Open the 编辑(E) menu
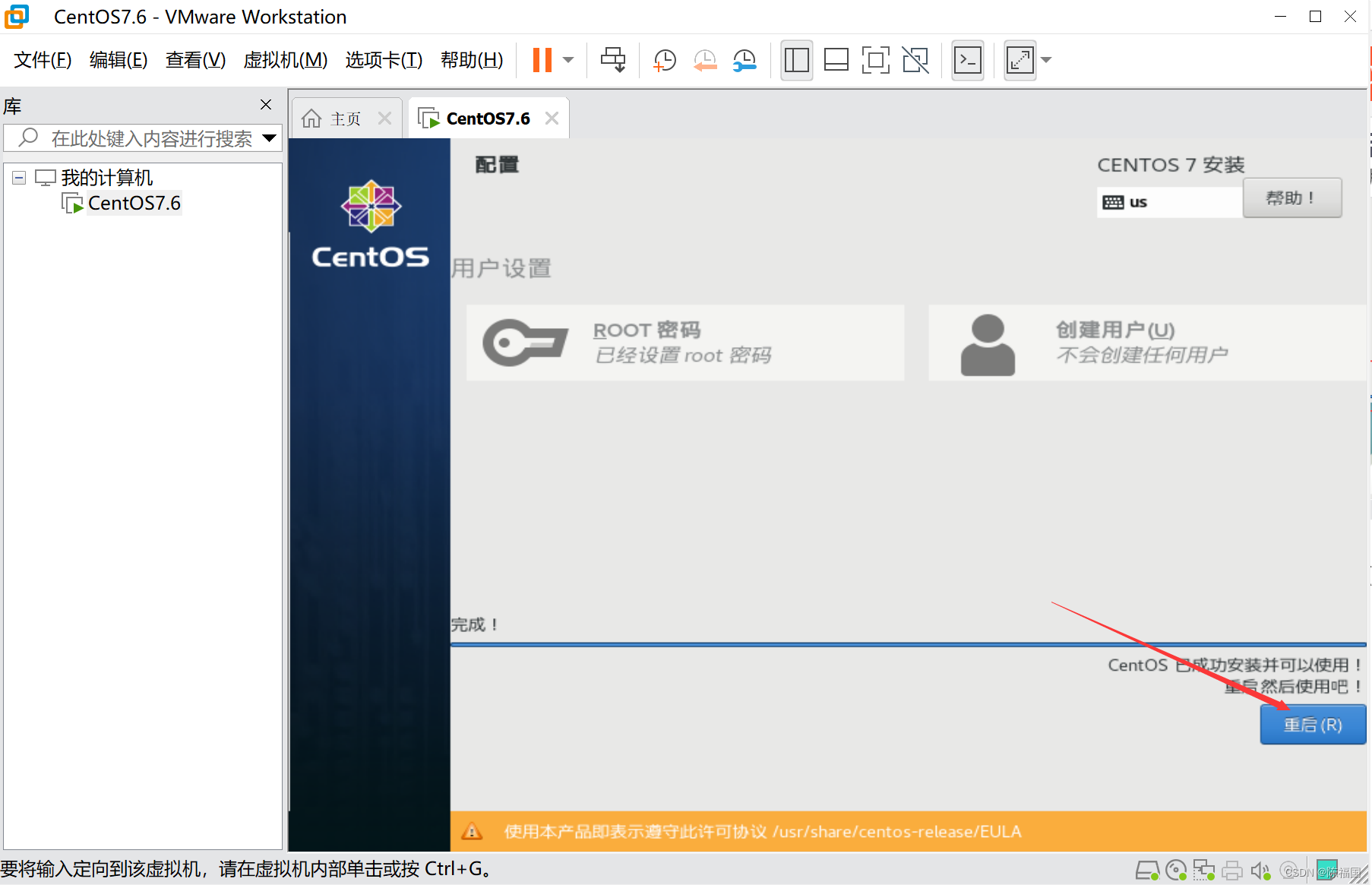The height and width of the screenshot is (885, 1372). point(119,60)
